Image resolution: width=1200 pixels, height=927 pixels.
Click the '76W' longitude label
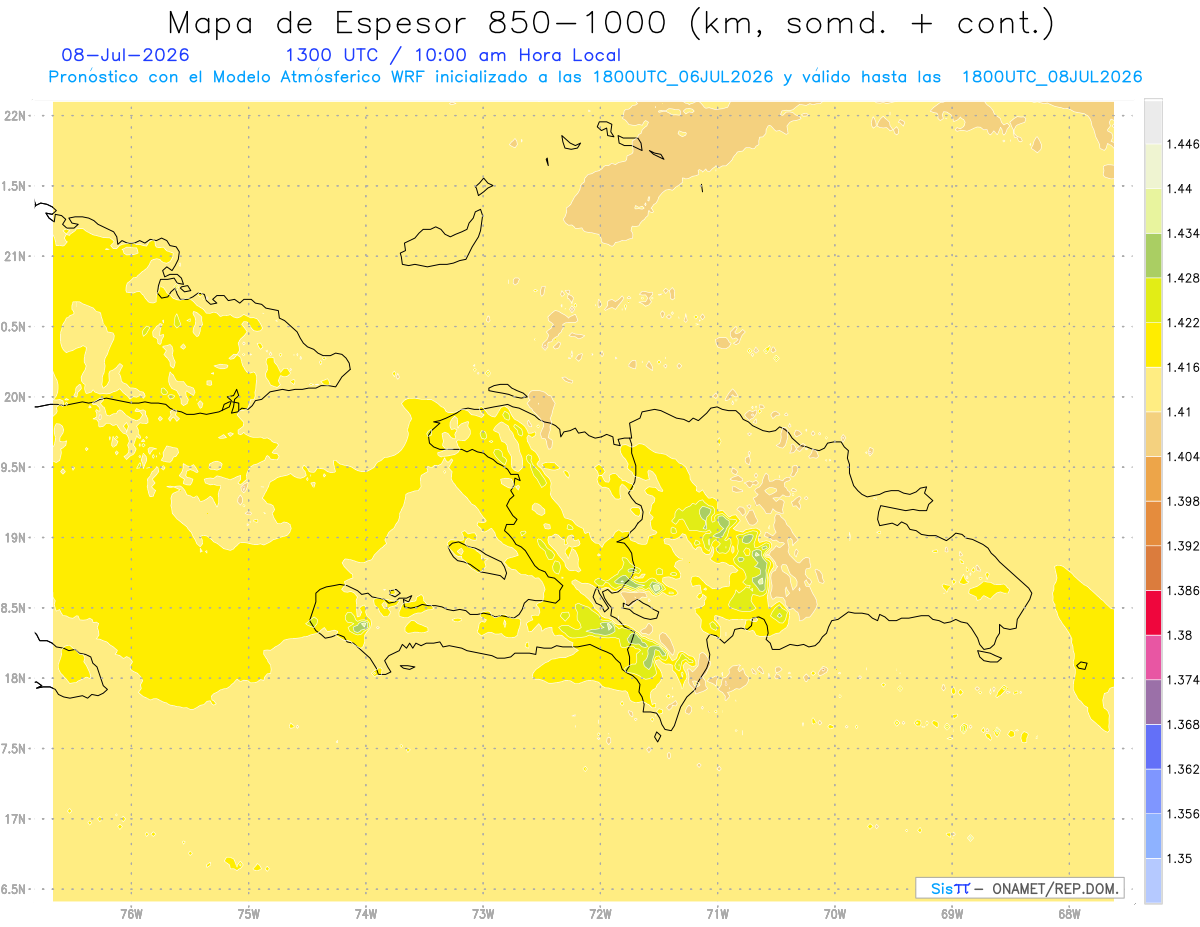pos(131,913)
